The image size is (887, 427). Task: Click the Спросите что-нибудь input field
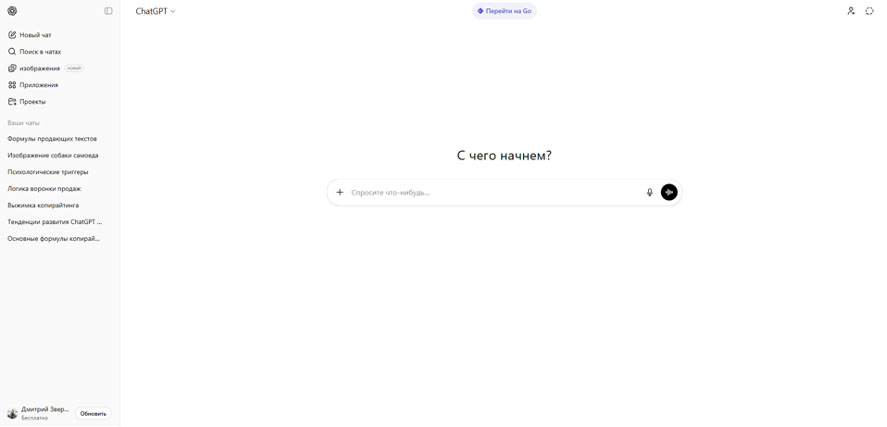click(x=490, y=192)
